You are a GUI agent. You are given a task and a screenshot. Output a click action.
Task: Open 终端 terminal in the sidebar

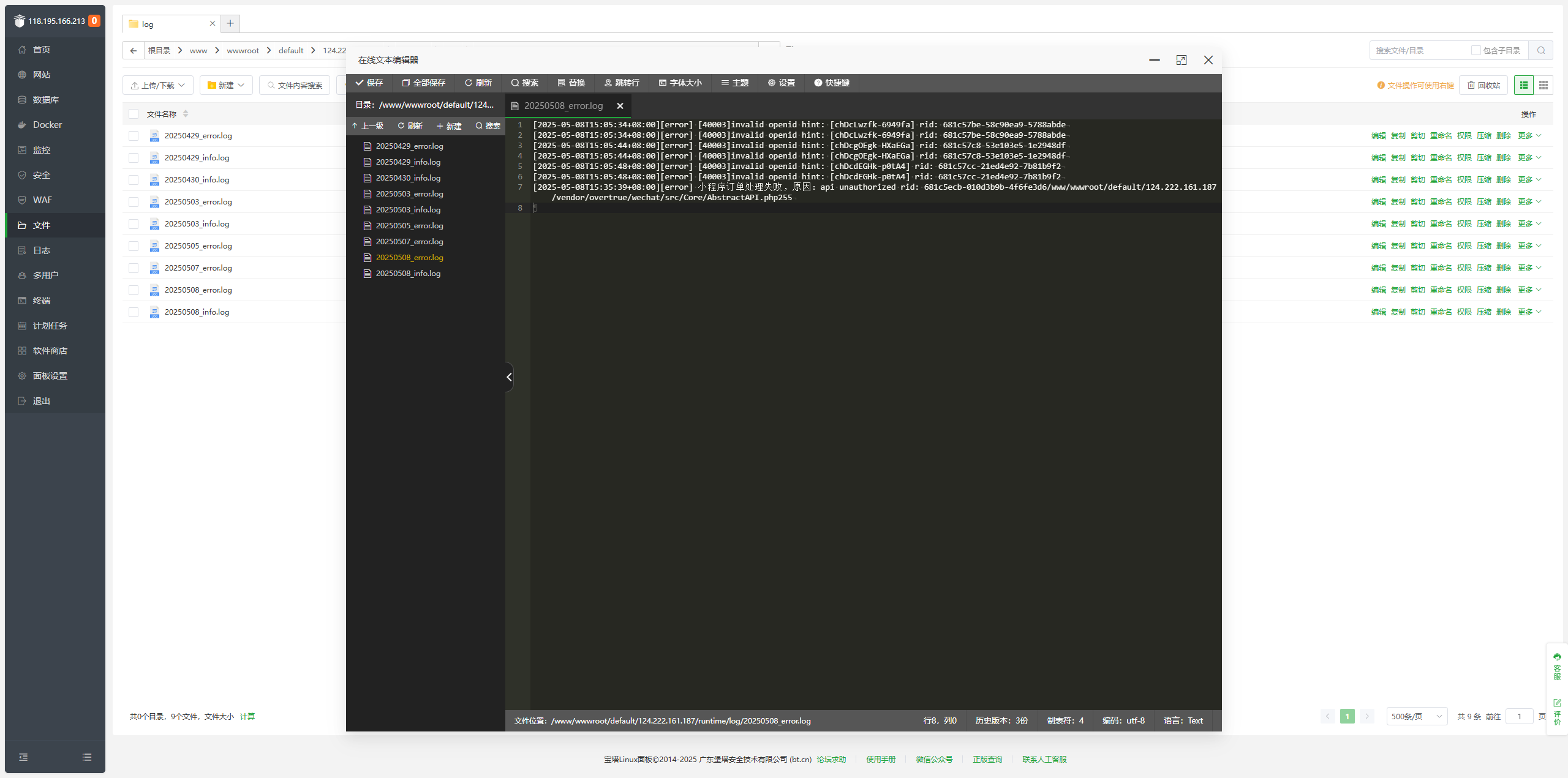pos(55,301)
